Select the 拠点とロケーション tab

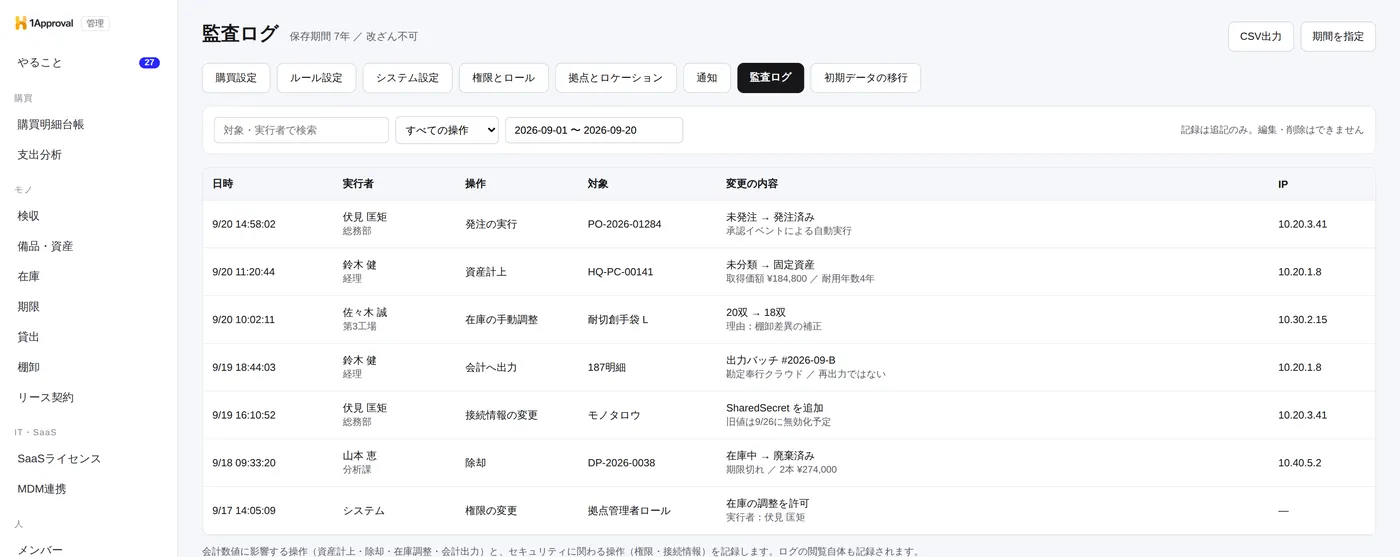[616, 78]
